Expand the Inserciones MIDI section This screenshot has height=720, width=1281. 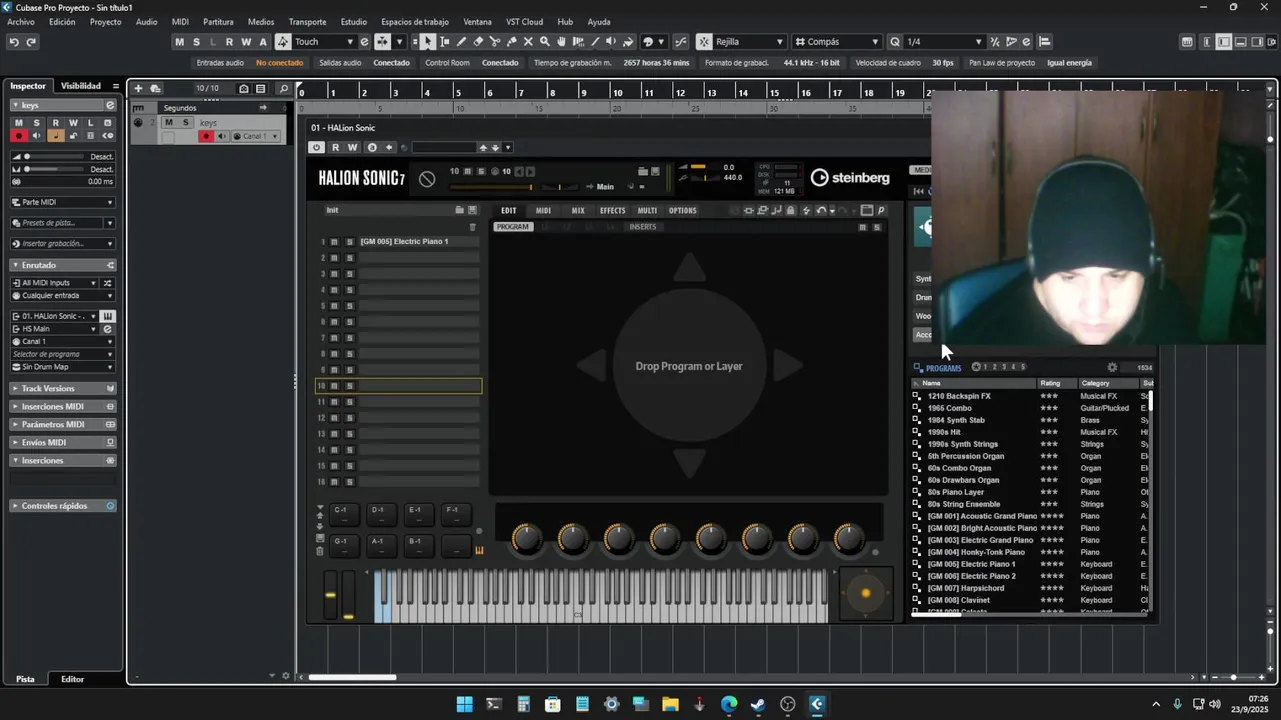[63, 406]
